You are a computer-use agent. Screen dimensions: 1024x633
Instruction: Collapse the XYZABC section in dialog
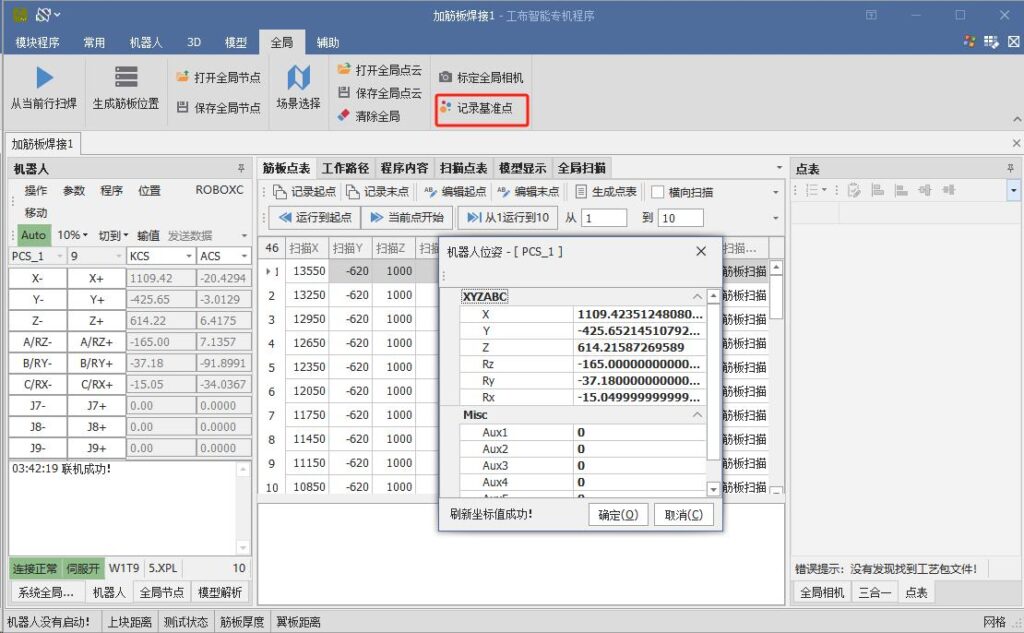(697, 297)
